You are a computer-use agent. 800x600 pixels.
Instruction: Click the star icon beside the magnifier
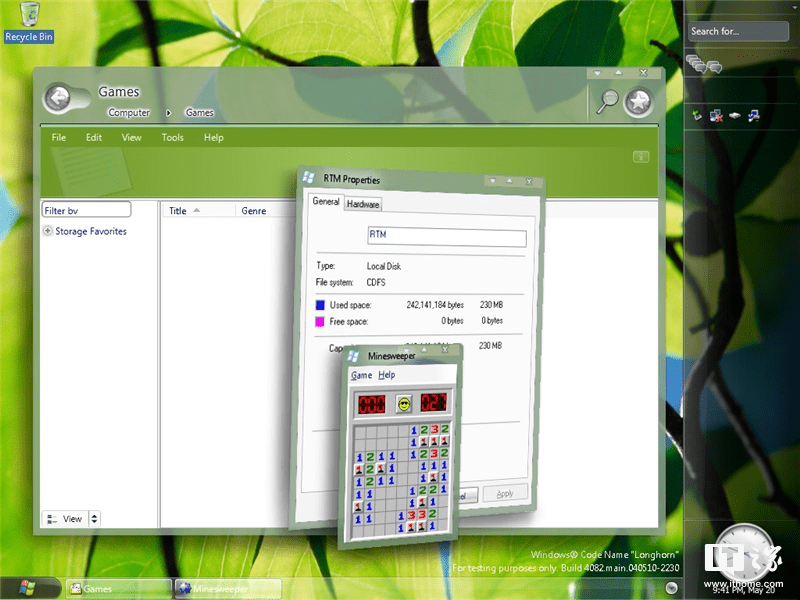pyautogui.click(x=637, y=100)
